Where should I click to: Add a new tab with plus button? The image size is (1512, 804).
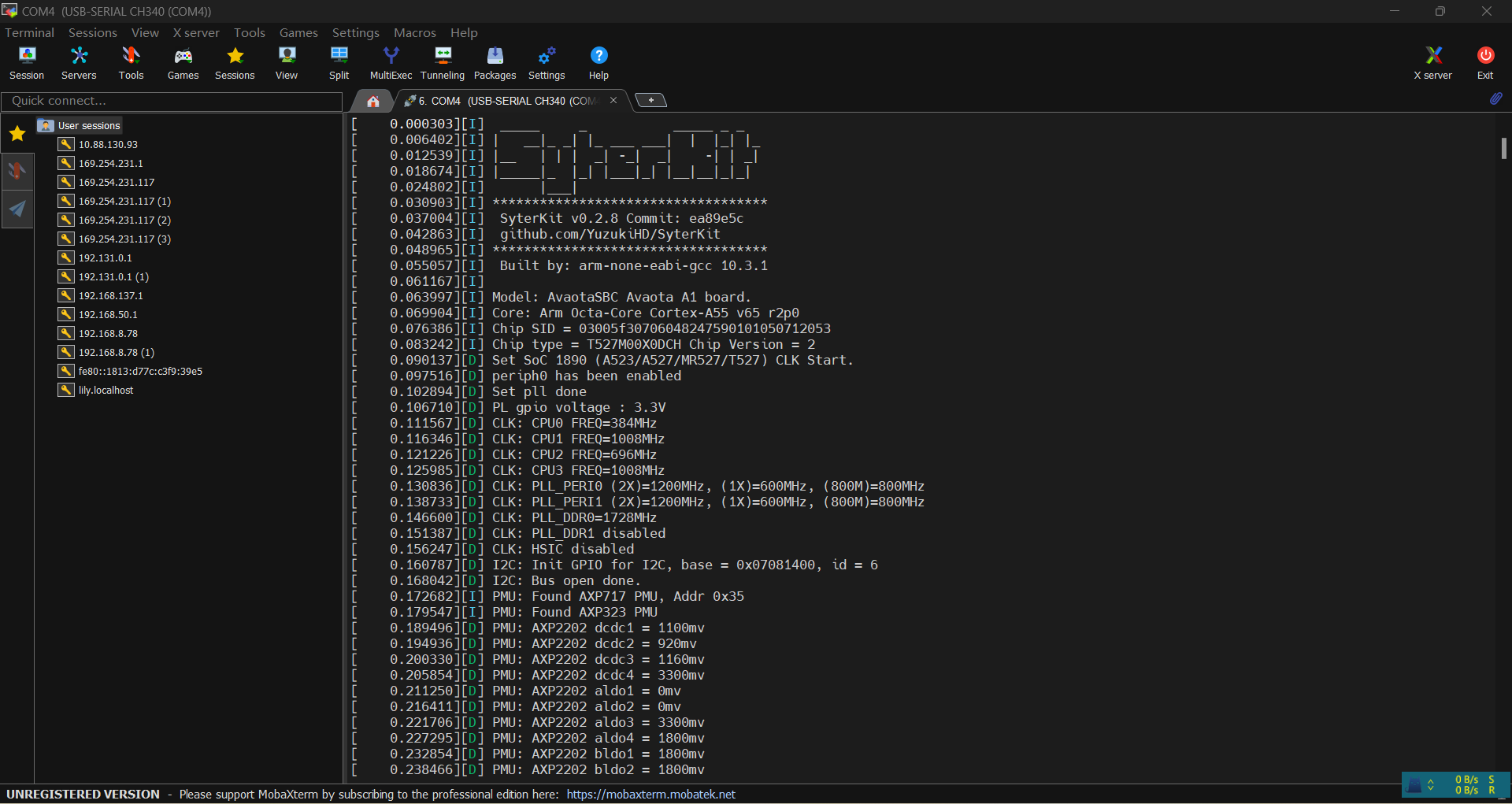(650, 100)
